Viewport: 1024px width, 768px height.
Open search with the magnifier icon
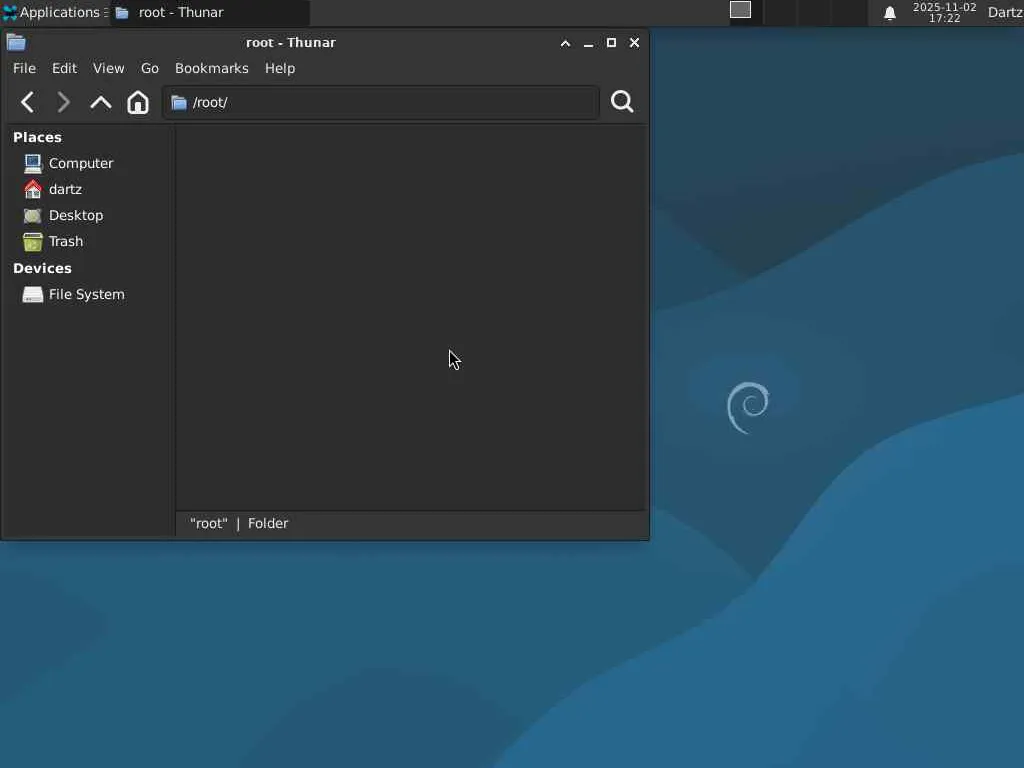(x=622, y=102)
